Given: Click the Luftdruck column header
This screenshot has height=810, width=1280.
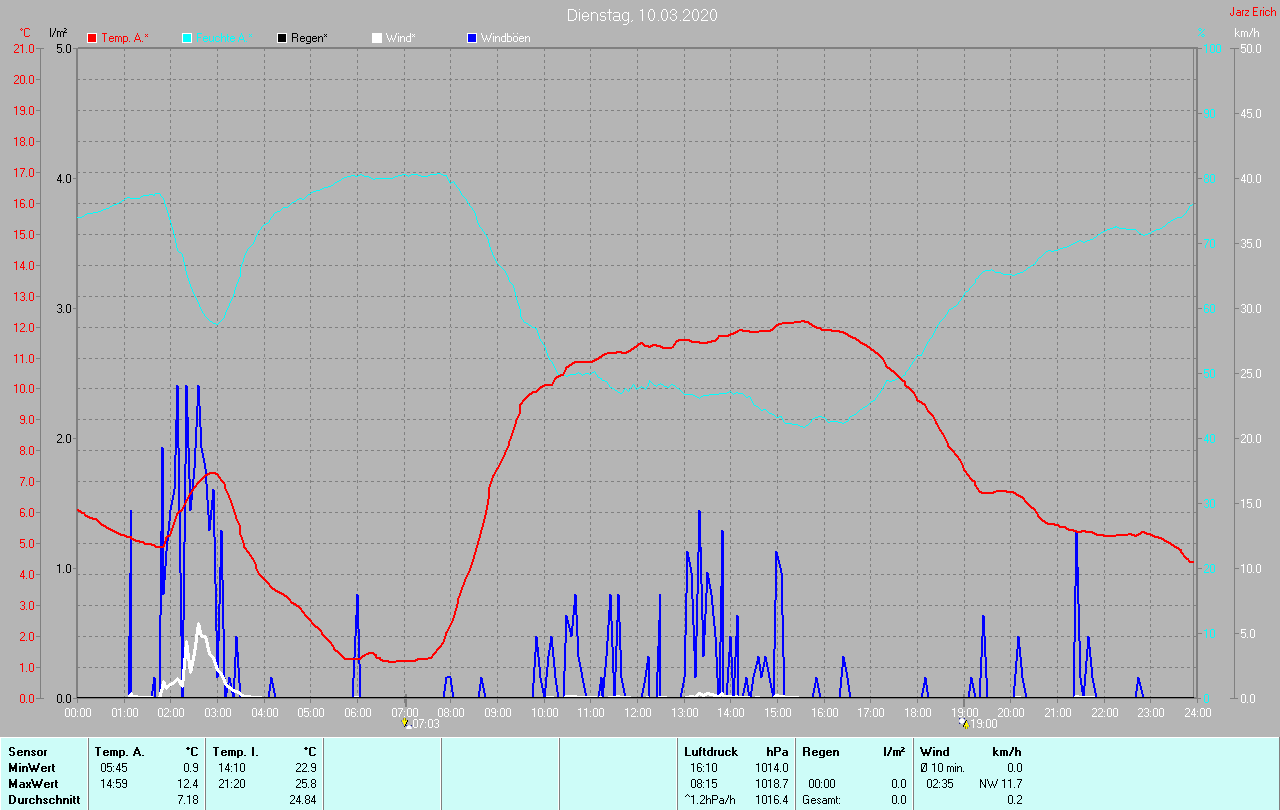Looking at the screenshot, I should 711,752.
